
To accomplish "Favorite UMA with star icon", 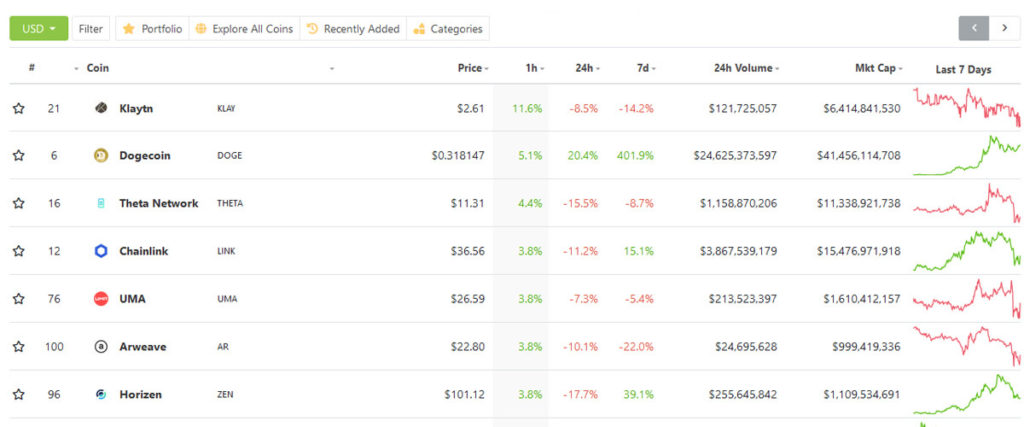I will click(x=18, y=298).
